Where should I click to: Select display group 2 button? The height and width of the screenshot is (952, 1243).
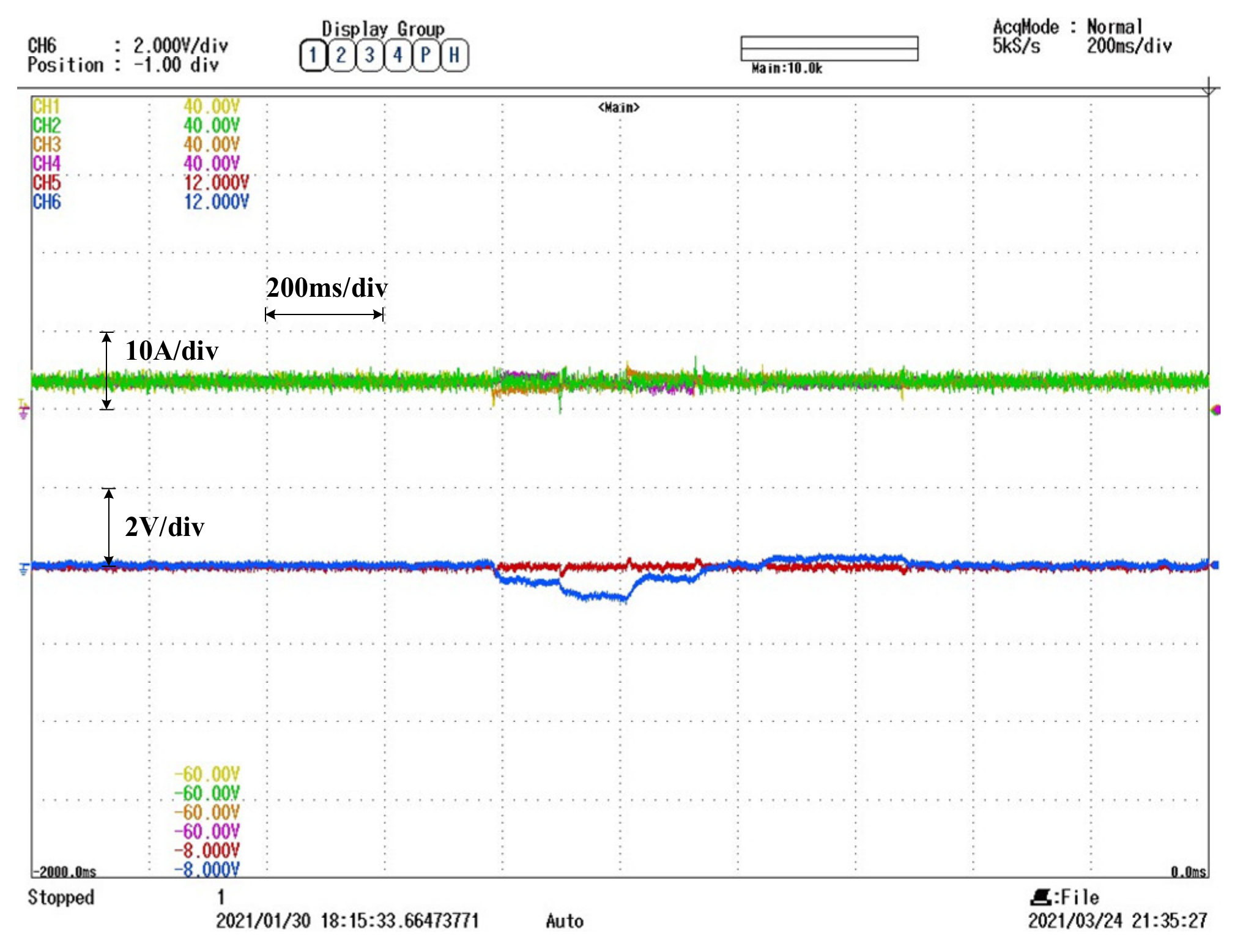341,56
